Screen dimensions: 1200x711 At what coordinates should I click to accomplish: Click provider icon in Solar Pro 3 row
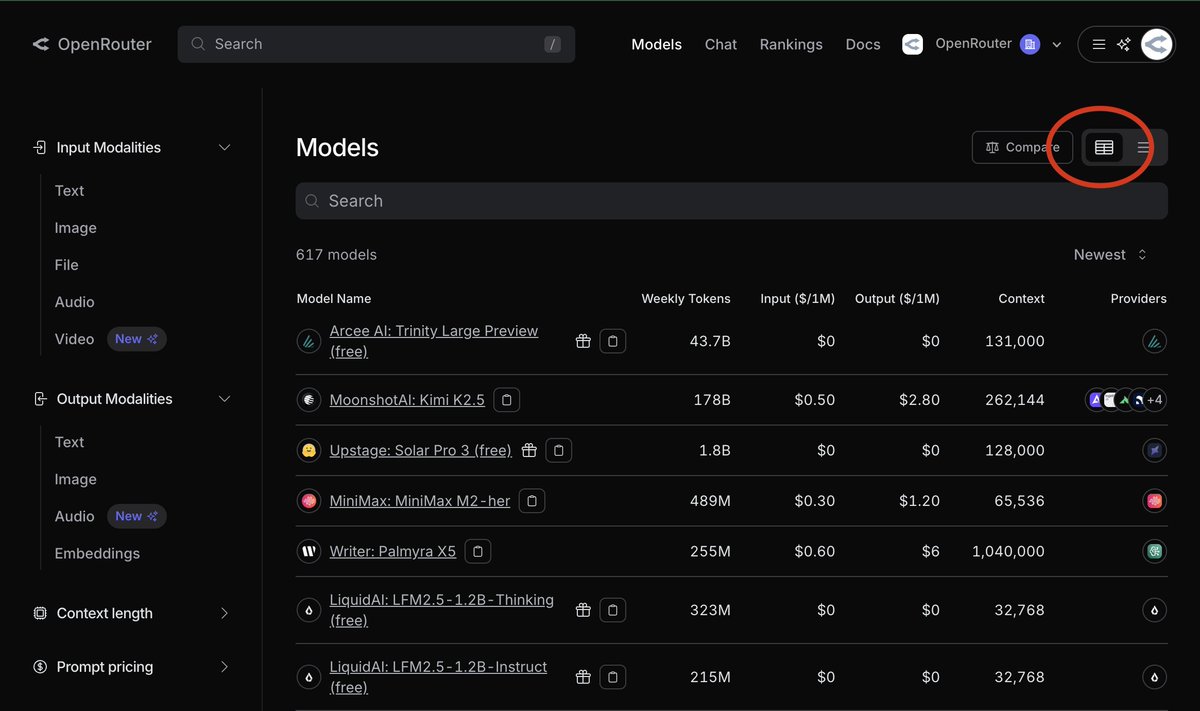pos(1155,450)
